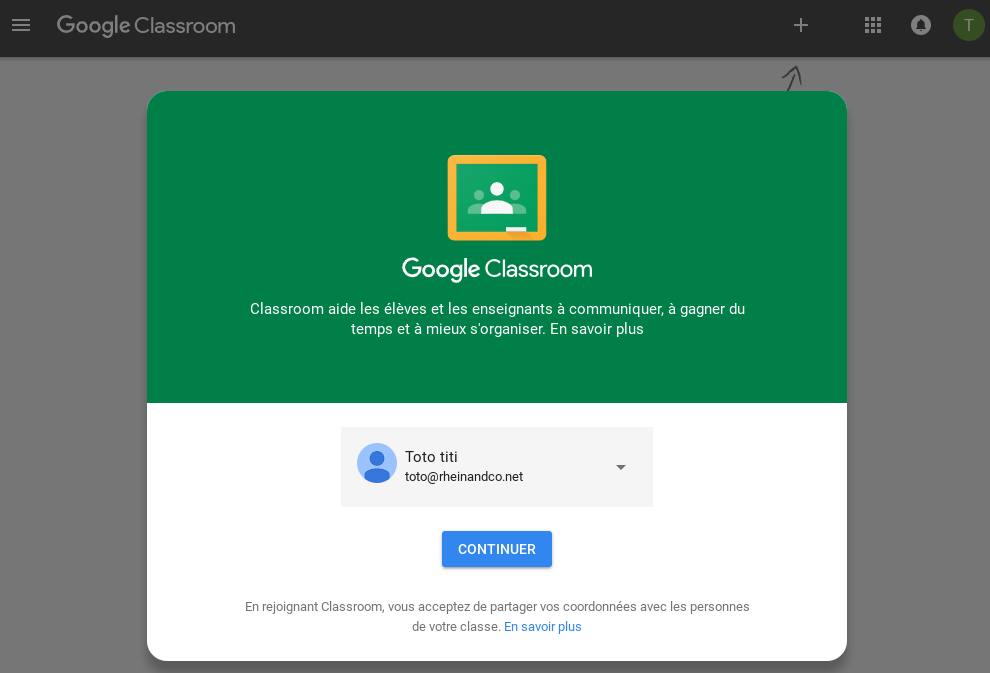Click the Google Classroom title inside the dialog
Image resolution: width=990 pixels, height=673 pixels.
(x=496, y=268)
